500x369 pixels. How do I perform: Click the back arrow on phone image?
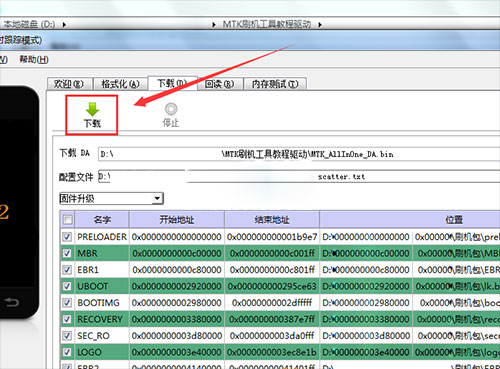pos(12,302)
